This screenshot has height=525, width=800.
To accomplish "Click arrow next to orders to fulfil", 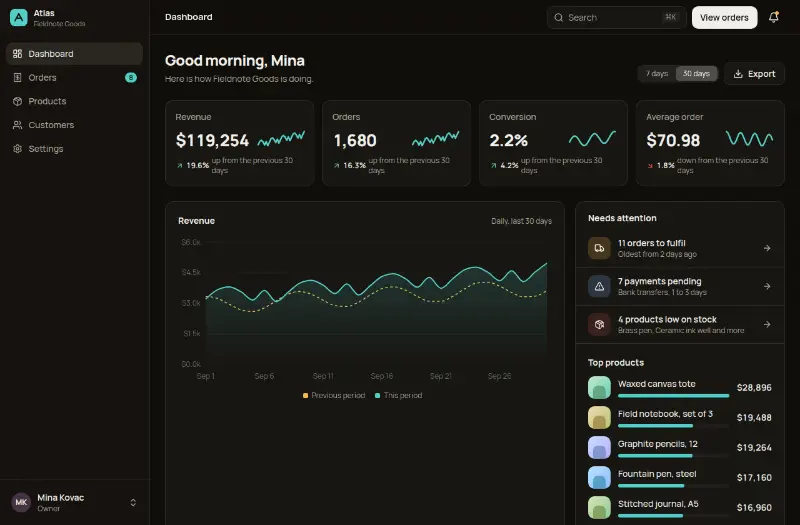I will click(767, 248).
